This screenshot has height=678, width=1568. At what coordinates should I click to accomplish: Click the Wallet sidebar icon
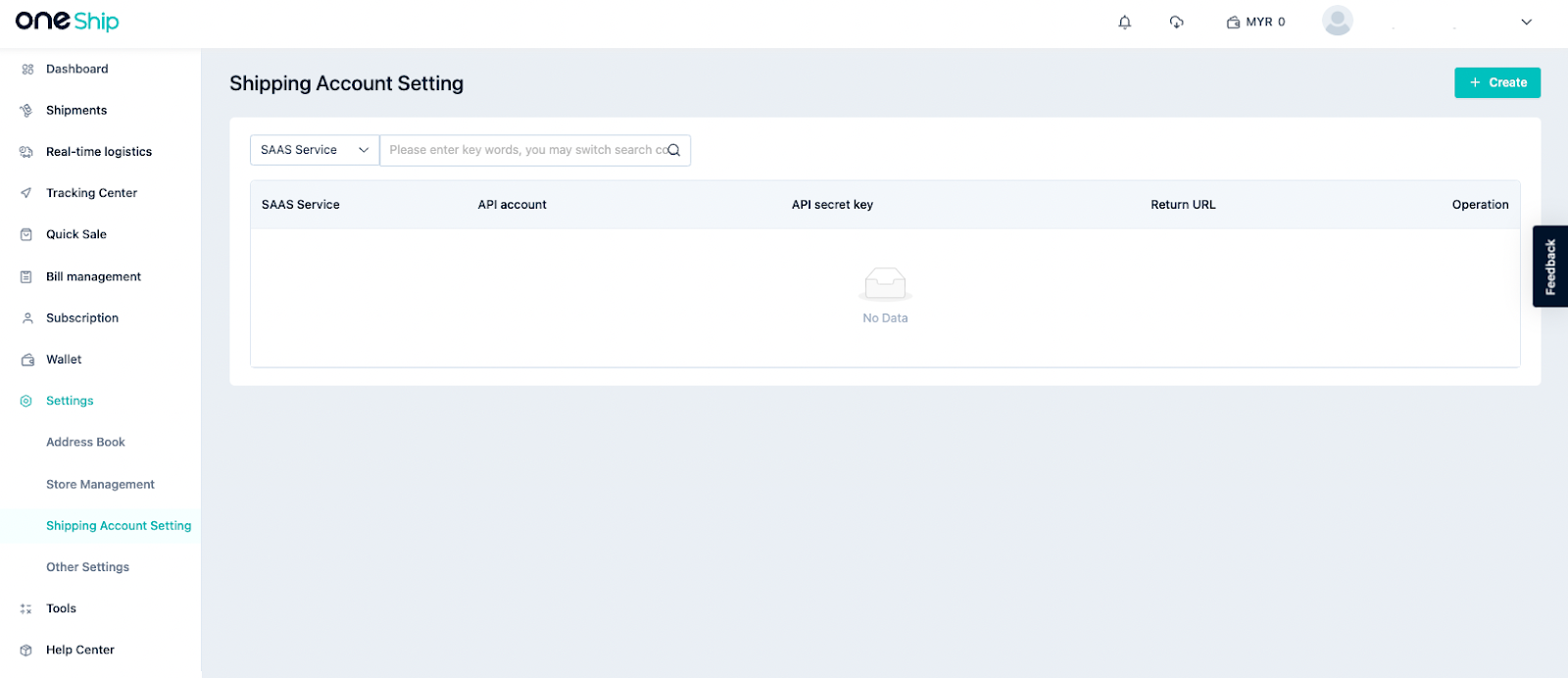[x=26, y=360]
